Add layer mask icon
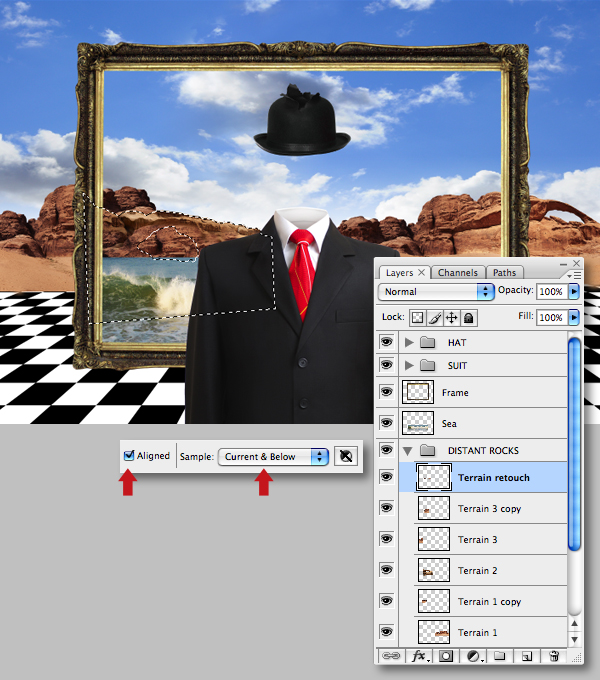This screenshot has height=680, width=600. click(x=446, y=656)
